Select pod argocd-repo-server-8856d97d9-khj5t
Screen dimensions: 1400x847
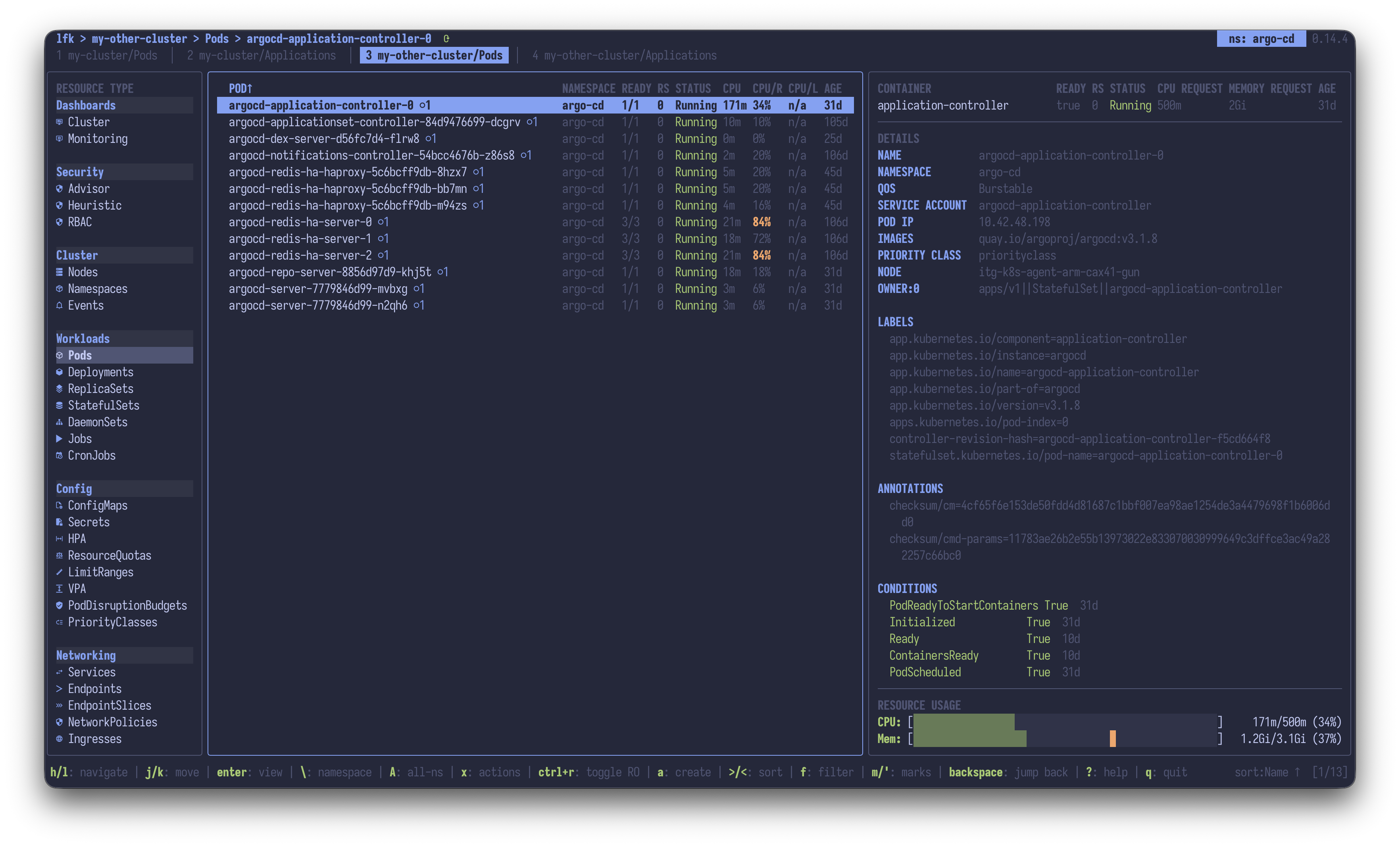535,272
